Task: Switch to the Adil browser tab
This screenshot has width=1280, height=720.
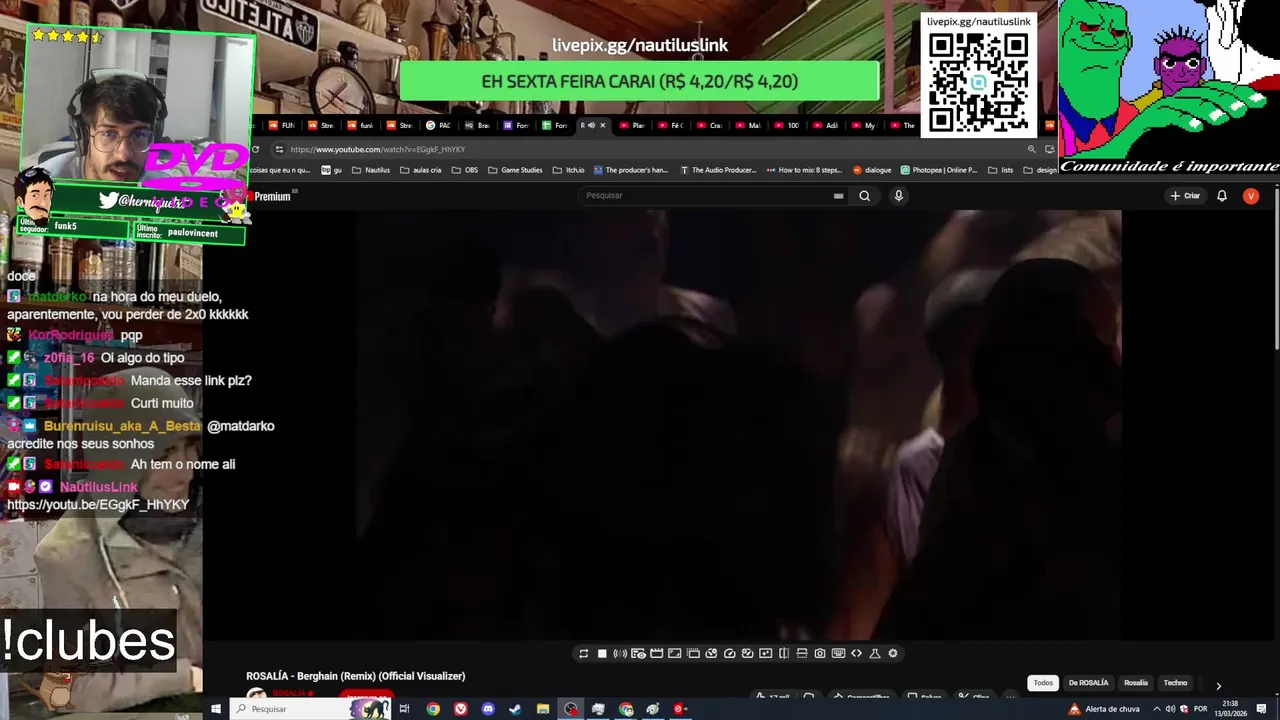Action: pyautogui.click(x=826, y=125)
